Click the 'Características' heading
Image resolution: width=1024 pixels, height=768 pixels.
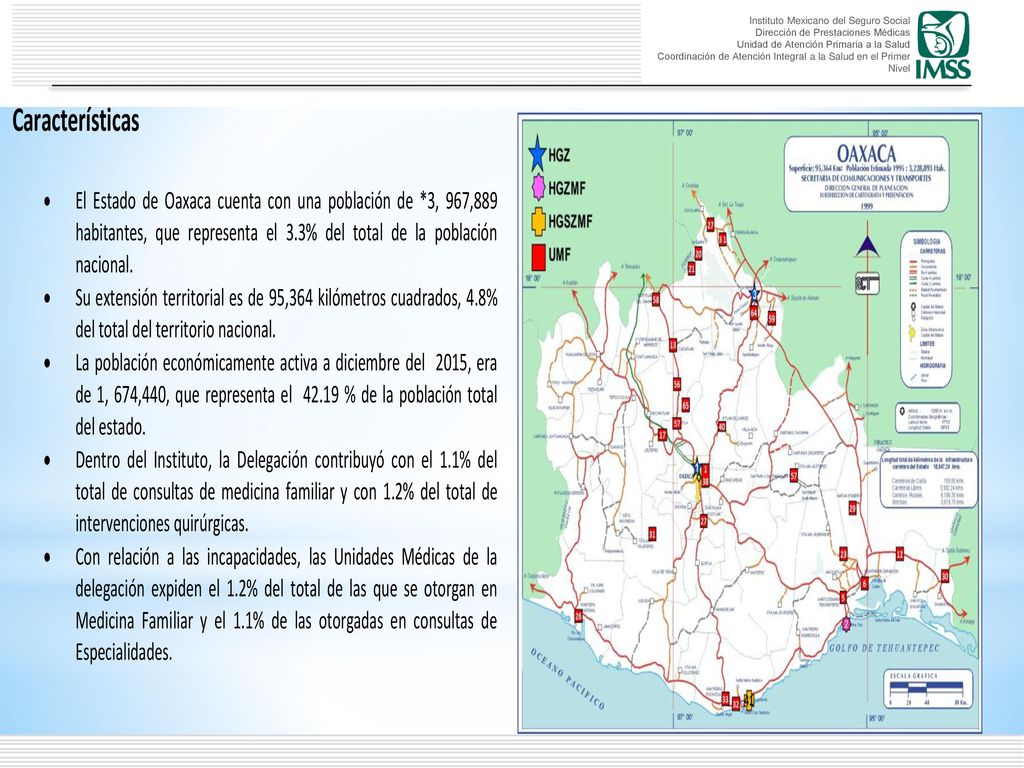pos(76,121)
